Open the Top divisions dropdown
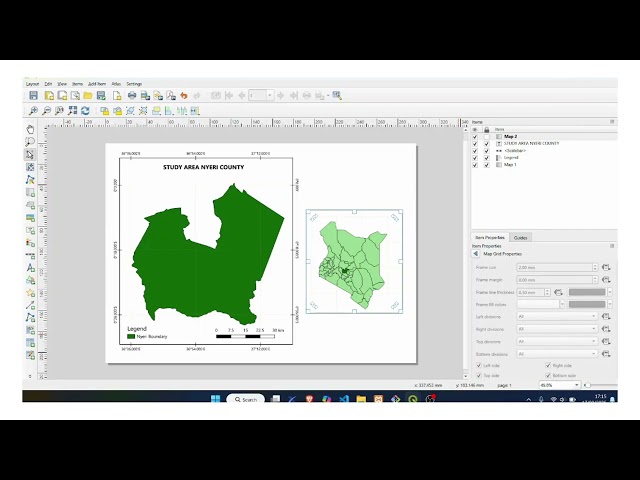Screen dimensions: 640x480 click(x=557, y=341)
